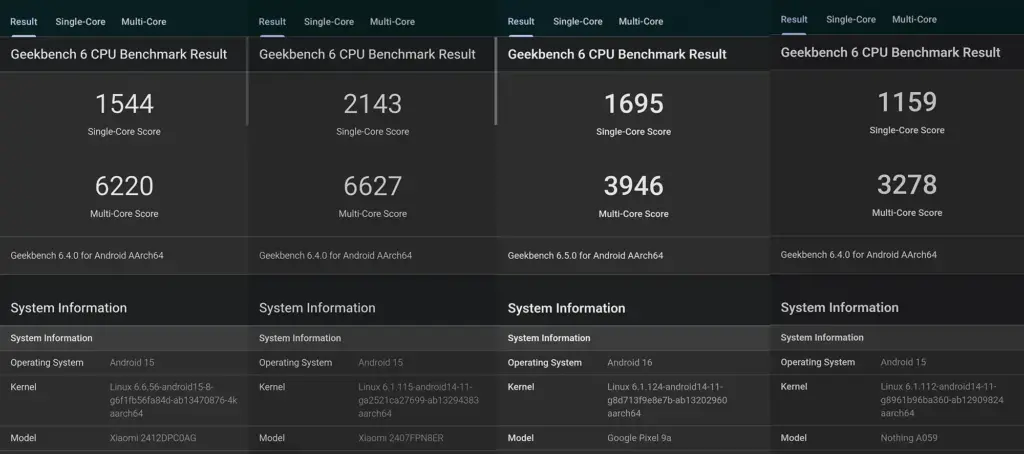
Task: Click "Android 15" in the Xiaomi 2407FPN8ER panel
Action: [381, 363]
